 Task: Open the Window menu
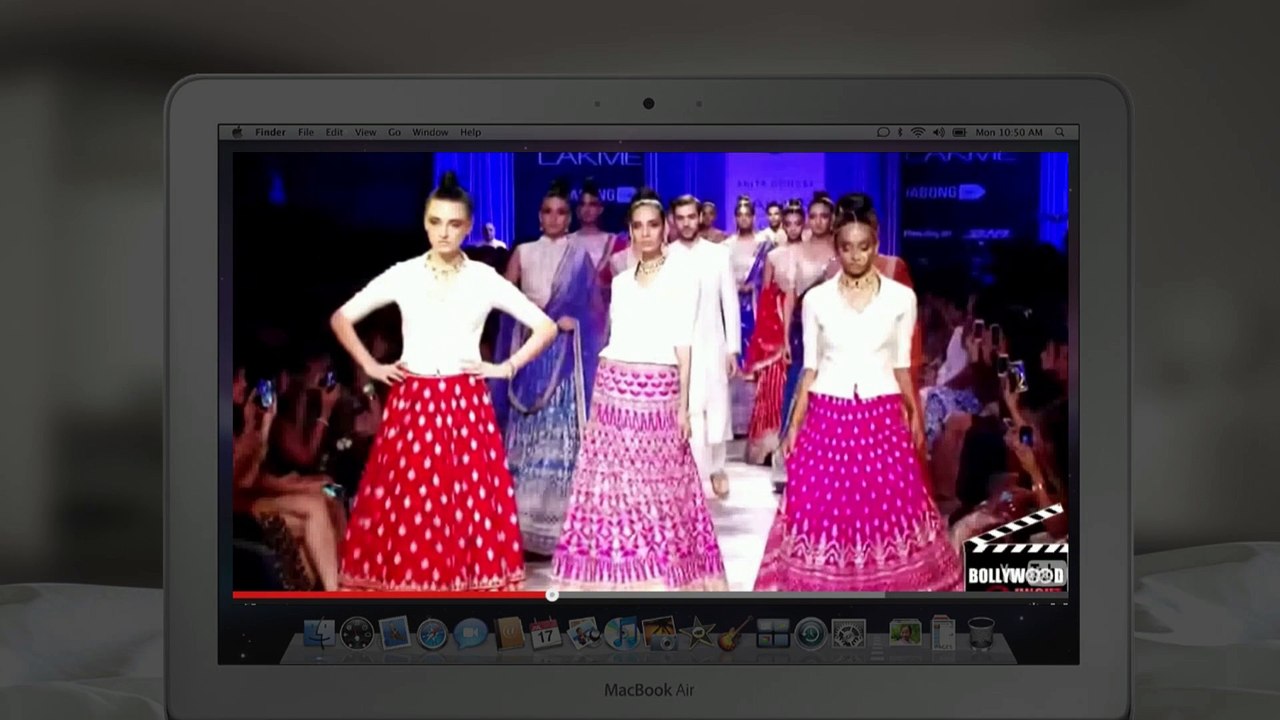(430, 132)
